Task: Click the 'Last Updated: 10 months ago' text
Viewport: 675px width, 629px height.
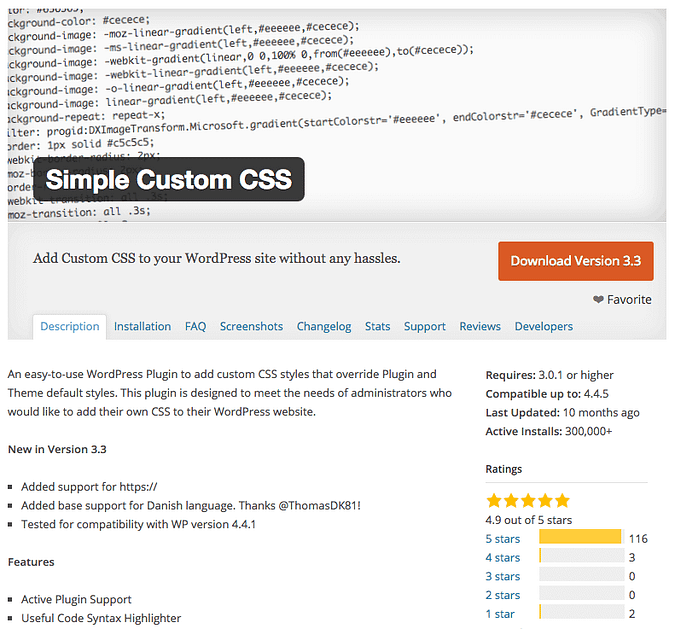Action: tap(562, 412)
